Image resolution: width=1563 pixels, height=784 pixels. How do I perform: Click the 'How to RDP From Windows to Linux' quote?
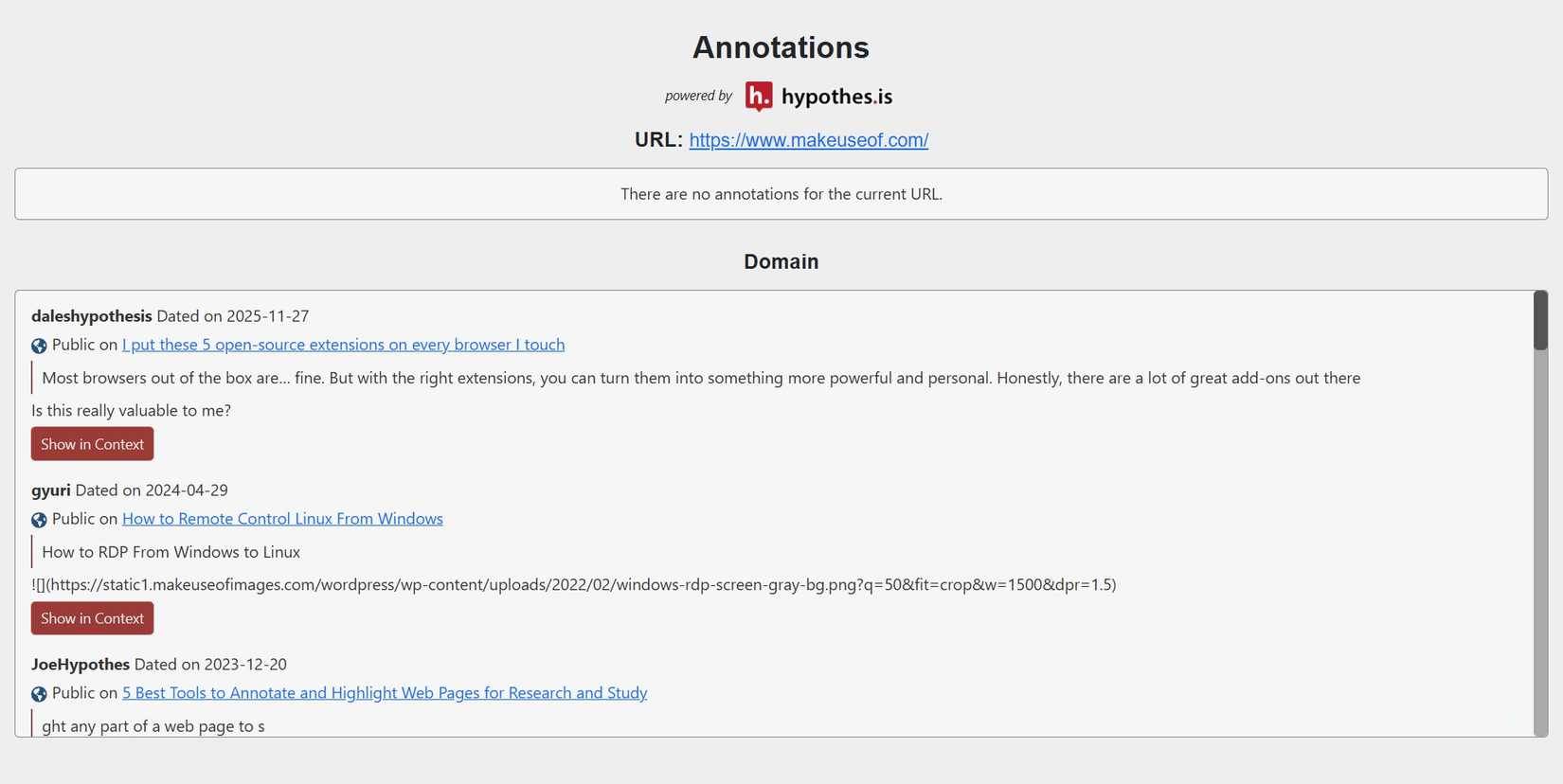click(171, 552)
